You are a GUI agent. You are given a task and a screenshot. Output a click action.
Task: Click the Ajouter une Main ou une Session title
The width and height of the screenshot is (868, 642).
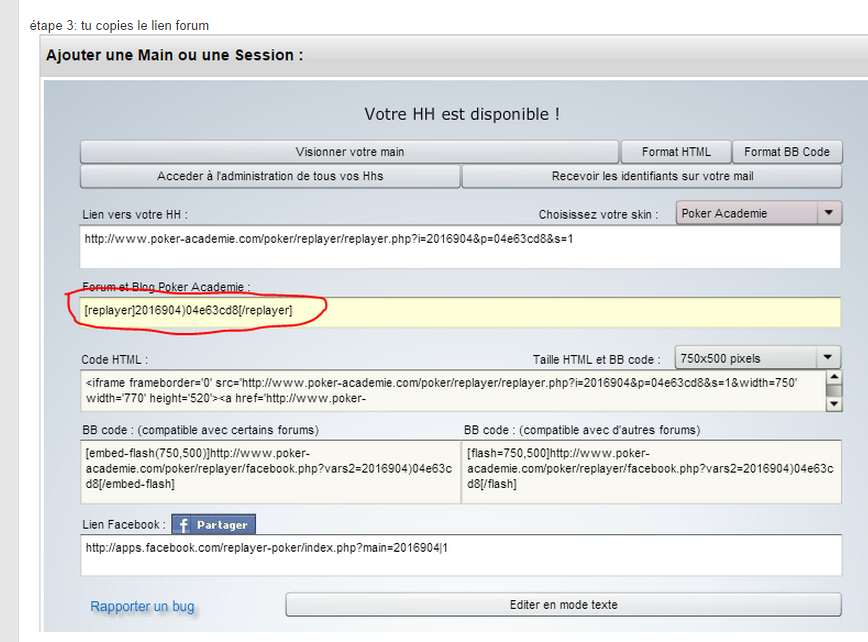pos(174,55)
